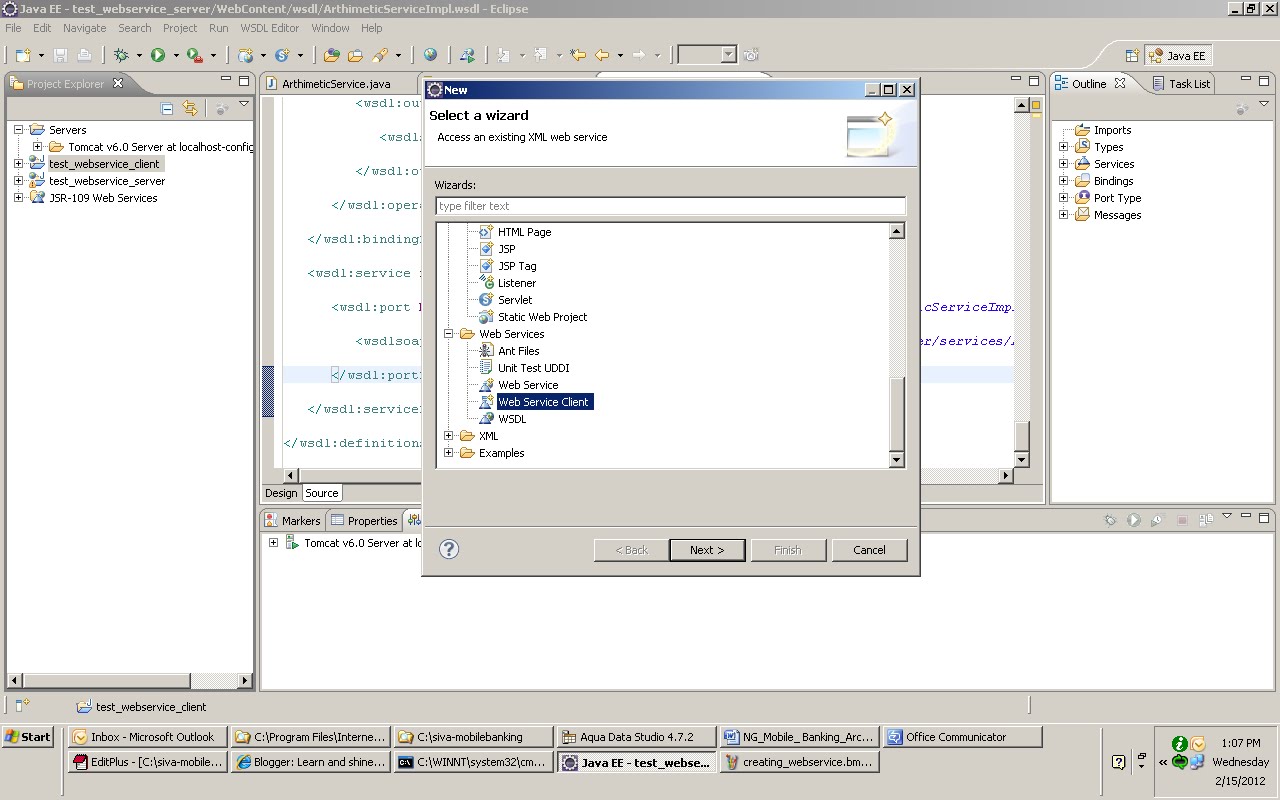The height and width of the screenshot is (800, 1280).
Task: Click the help question mark in the dialog
Action: tap(448, 549)
